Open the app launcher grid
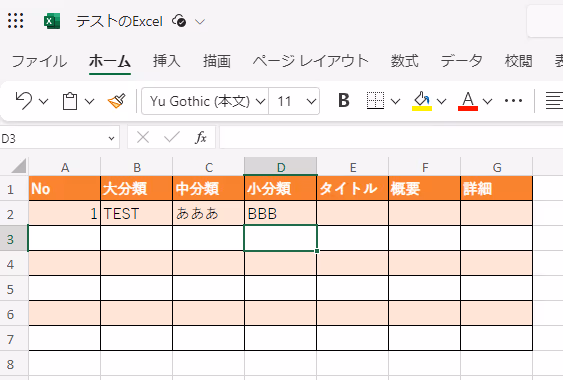The height and width of the screenshot is (380, 563). point(15,20)
